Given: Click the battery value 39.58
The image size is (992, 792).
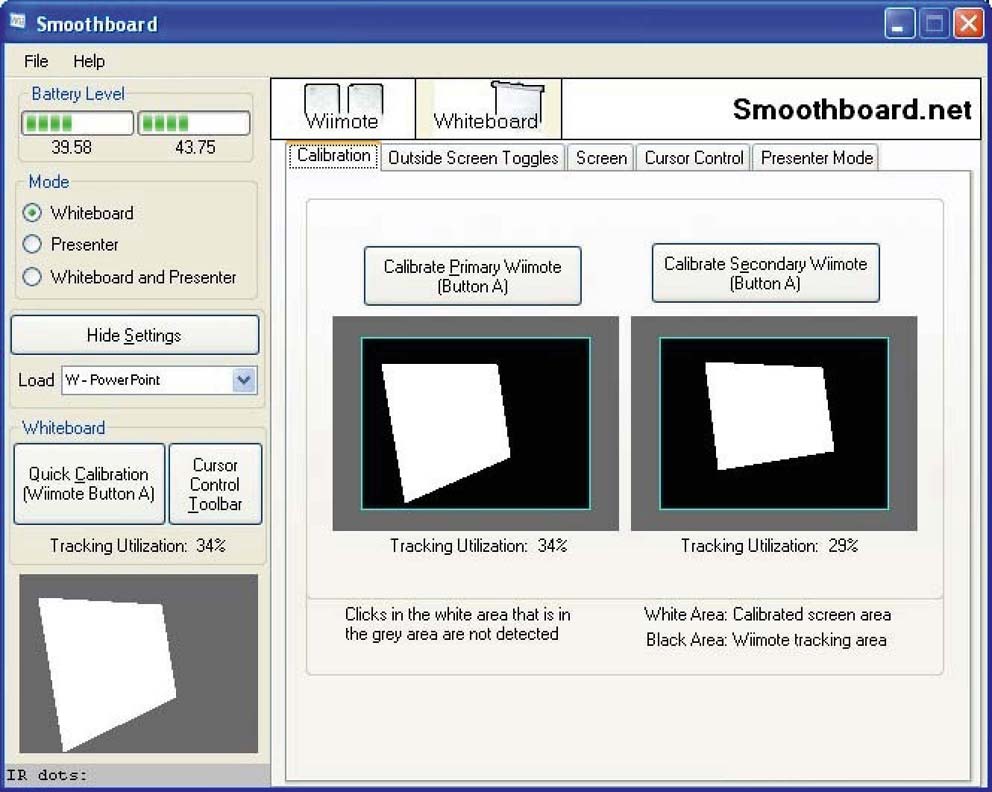Looking at the screenshot, I should 71,147.
